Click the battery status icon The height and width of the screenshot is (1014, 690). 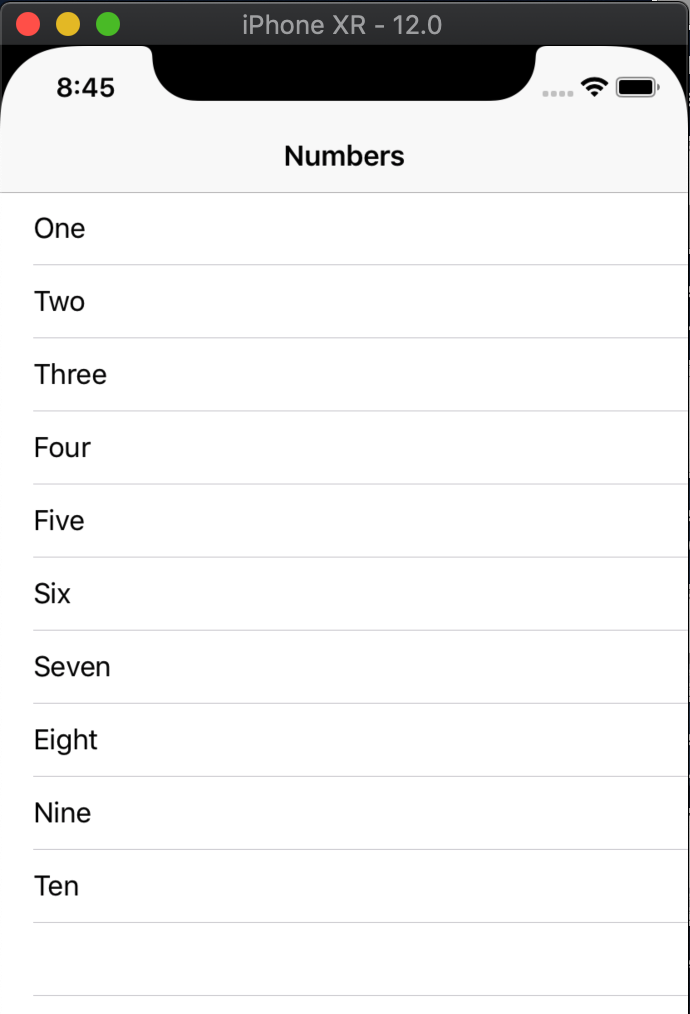[x=637, y=88]
